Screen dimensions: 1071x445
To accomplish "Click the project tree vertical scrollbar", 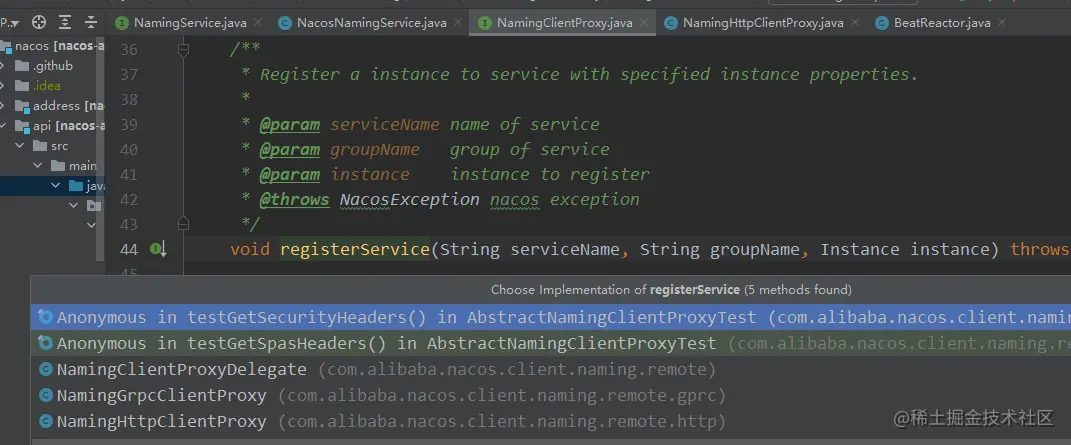I will click(102, 150).
